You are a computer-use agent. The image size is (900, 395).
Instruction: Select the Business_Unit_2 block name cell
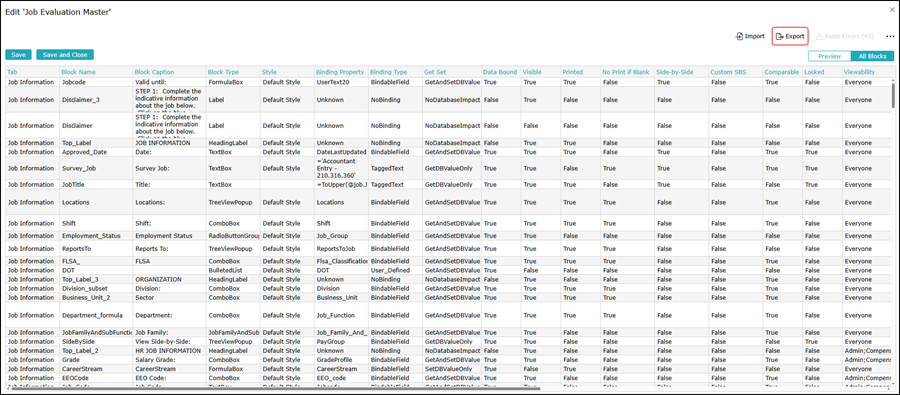pos(96,297)
